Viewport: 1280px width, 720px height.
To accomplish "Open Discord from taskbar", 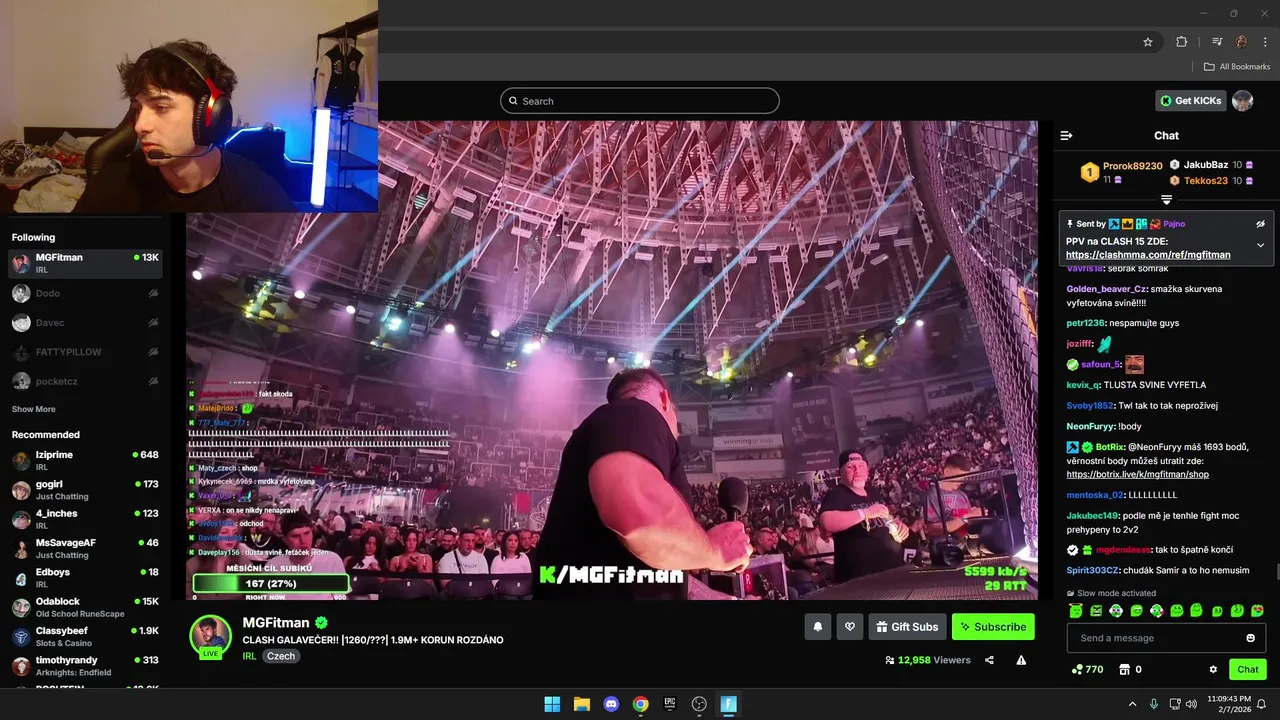I will point(611,704).
